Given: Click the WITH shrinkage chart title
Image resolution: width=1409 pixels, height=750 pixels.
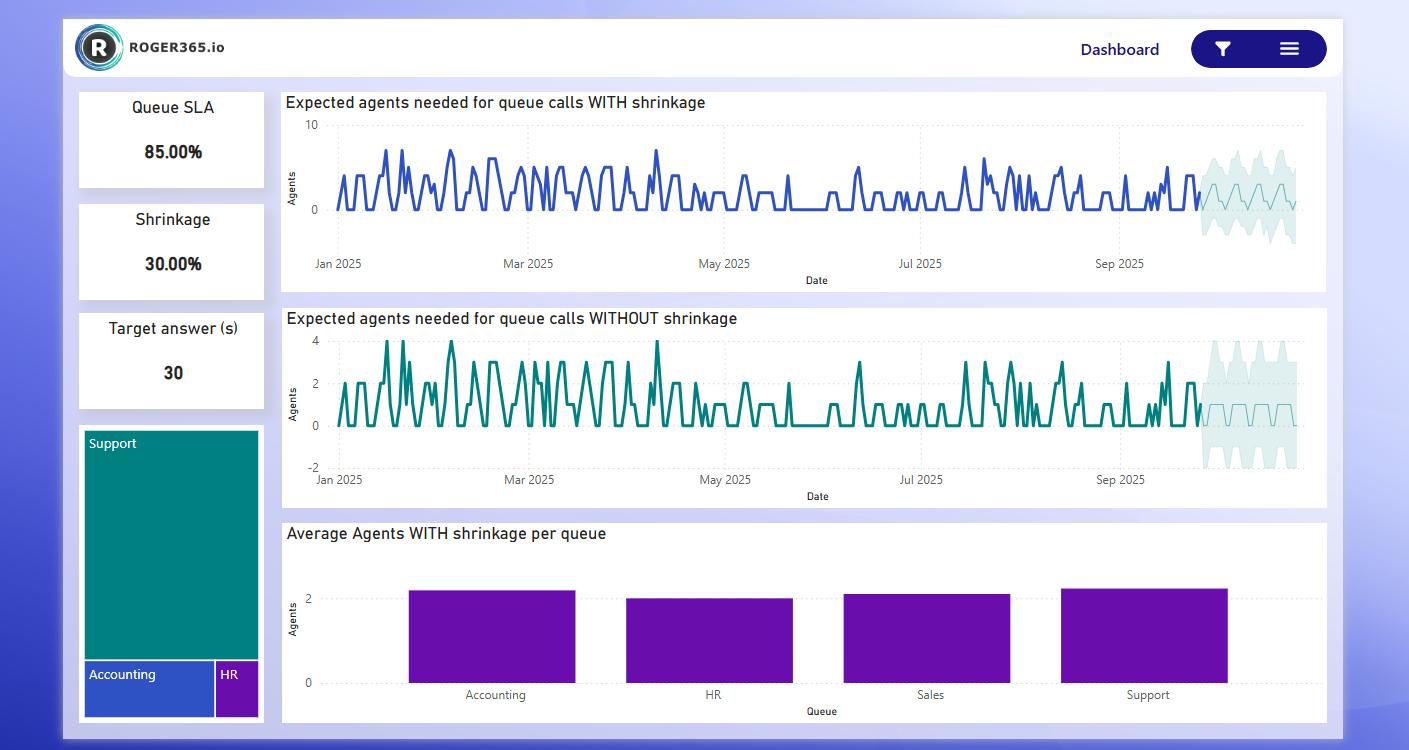Looking at the screenshot, I should (x=495, y=102).
